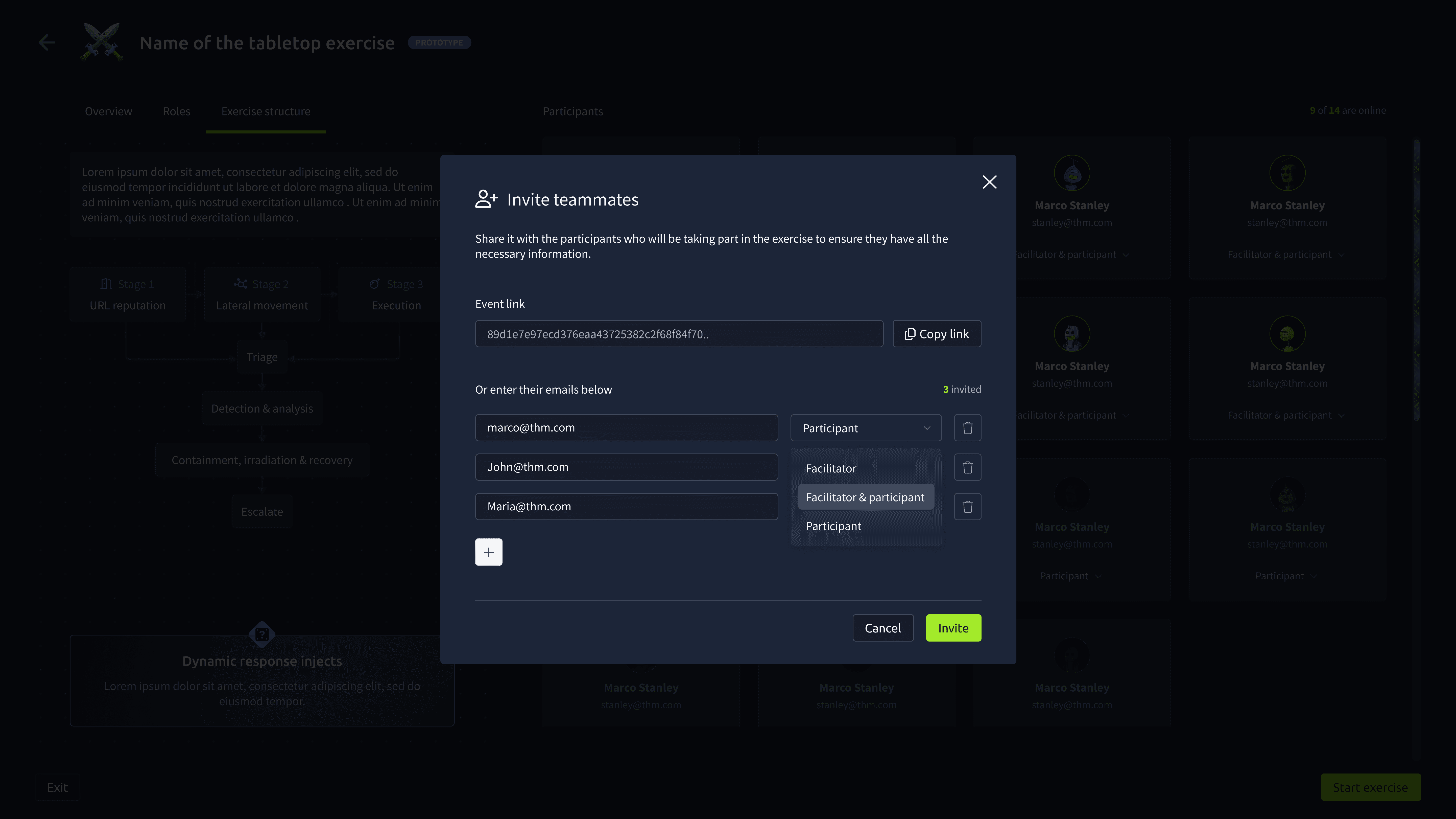Switch to the Roles tab
1456x819 pixels.
(176, 111)
